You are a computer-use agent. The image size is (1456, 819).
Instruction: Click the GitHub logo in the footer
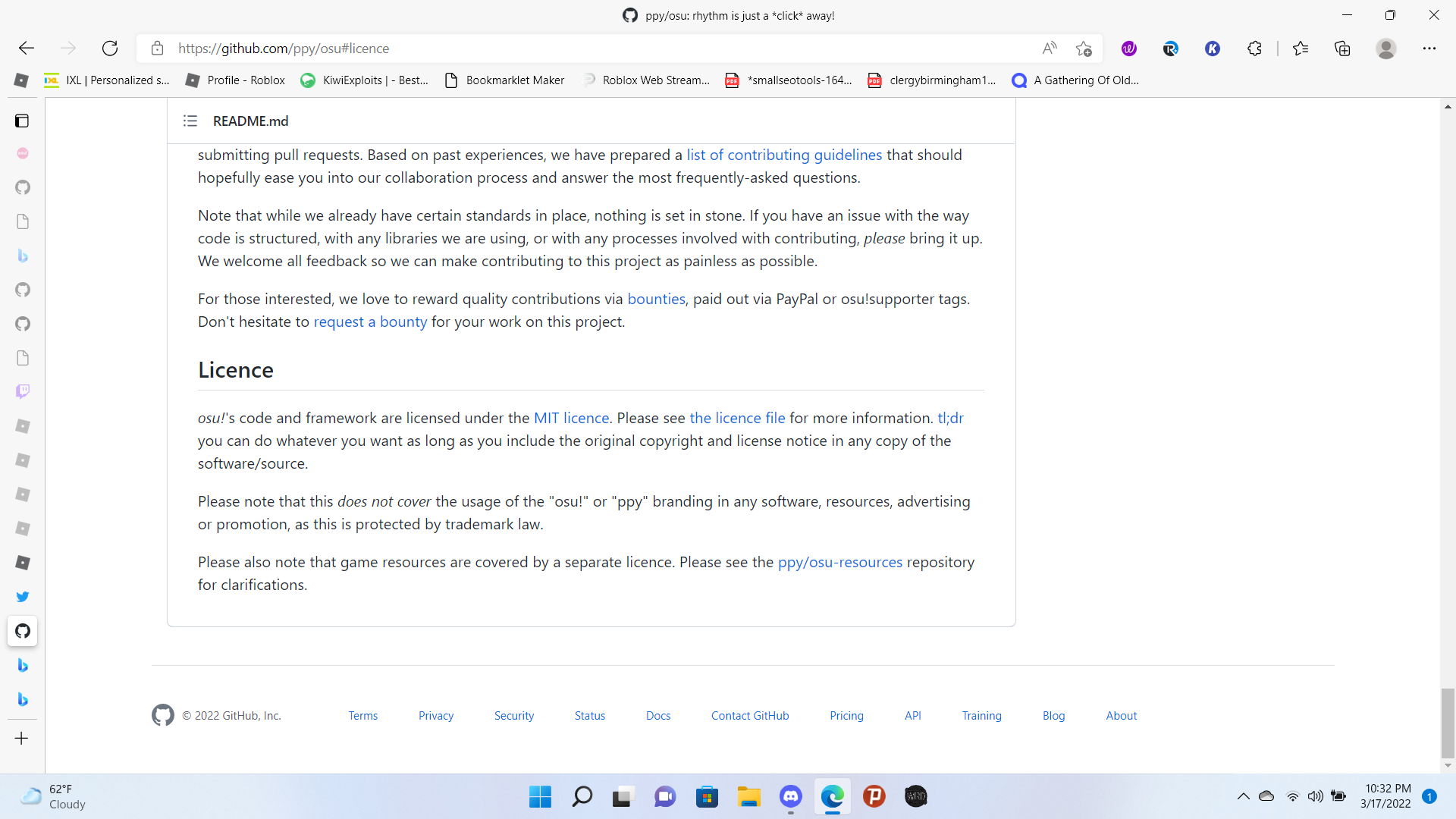pos(162,715)
